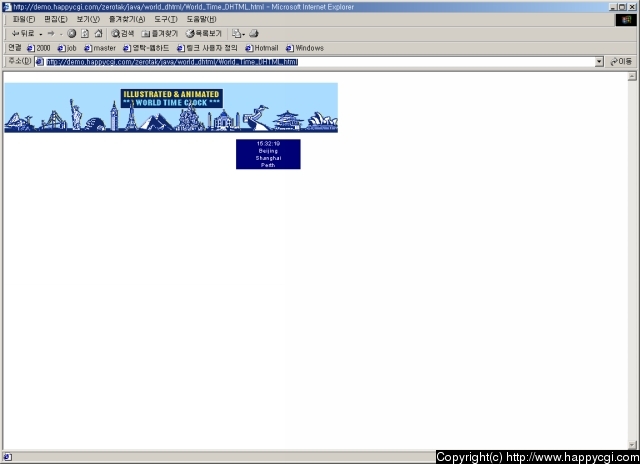
Task: Open the 편집(E) menu
Action: click(x=56, y=19)
